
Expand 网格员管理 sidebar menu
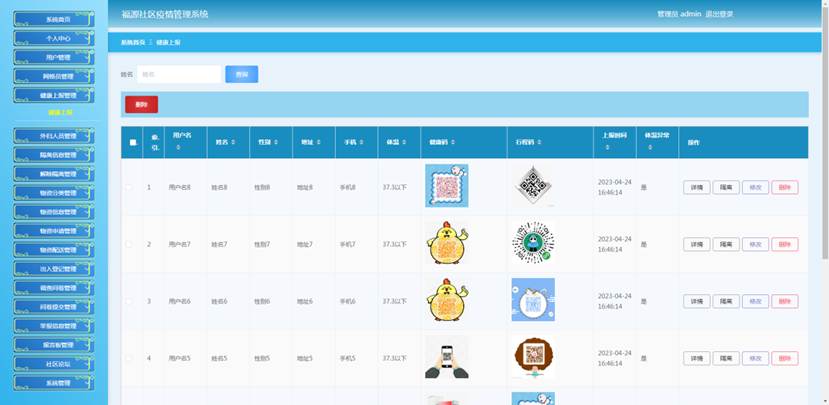click(x=54, y=76)
